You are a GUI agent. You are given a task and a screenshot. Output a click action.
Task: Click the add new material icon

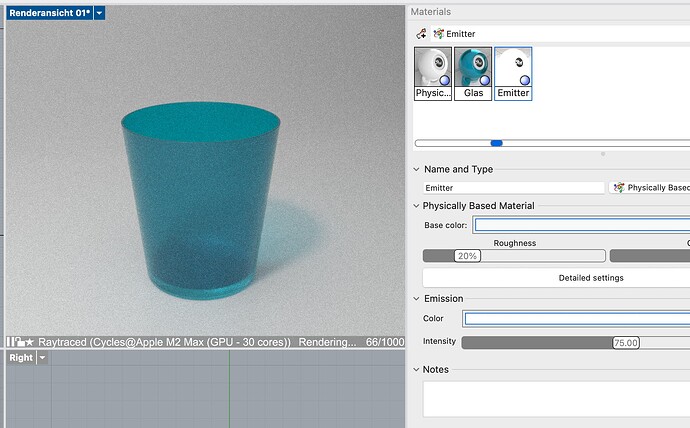[x=421, y=33]
